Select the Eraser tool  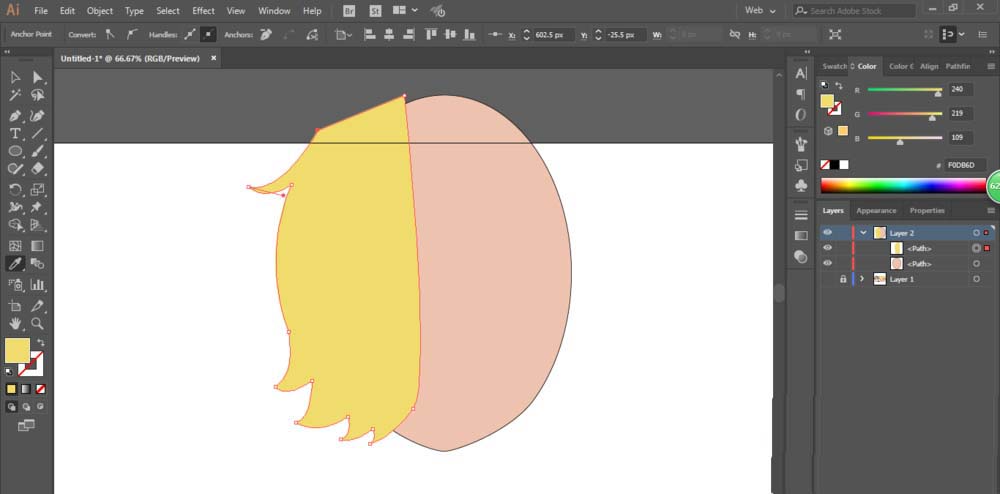(38, 168)
